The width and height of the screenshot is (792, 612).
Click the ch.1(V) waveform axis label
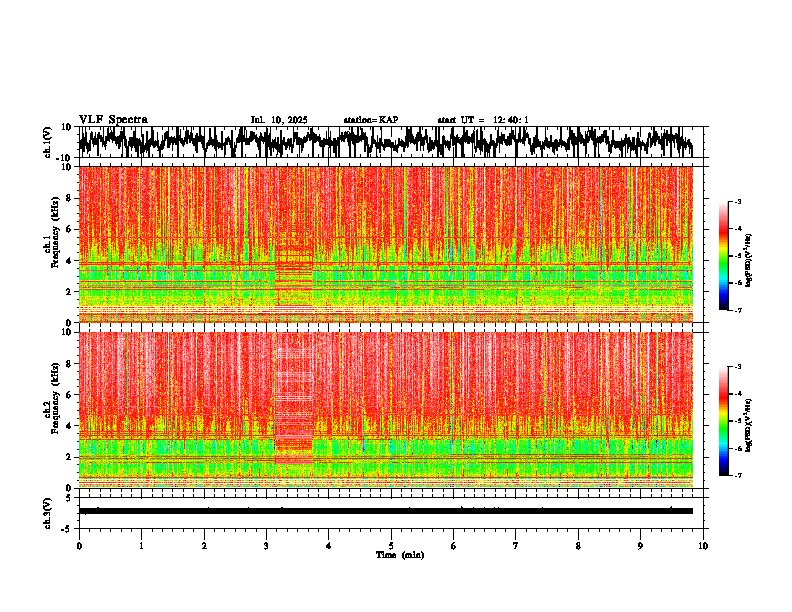pos(48,142)
